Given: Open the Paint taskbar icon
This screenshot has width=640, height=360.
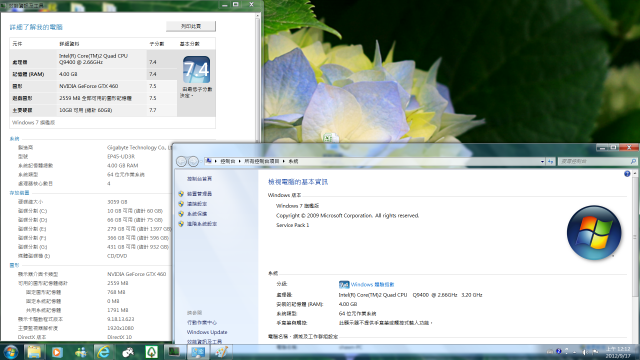Looking at the screenshot, I should tap(222, 352).
